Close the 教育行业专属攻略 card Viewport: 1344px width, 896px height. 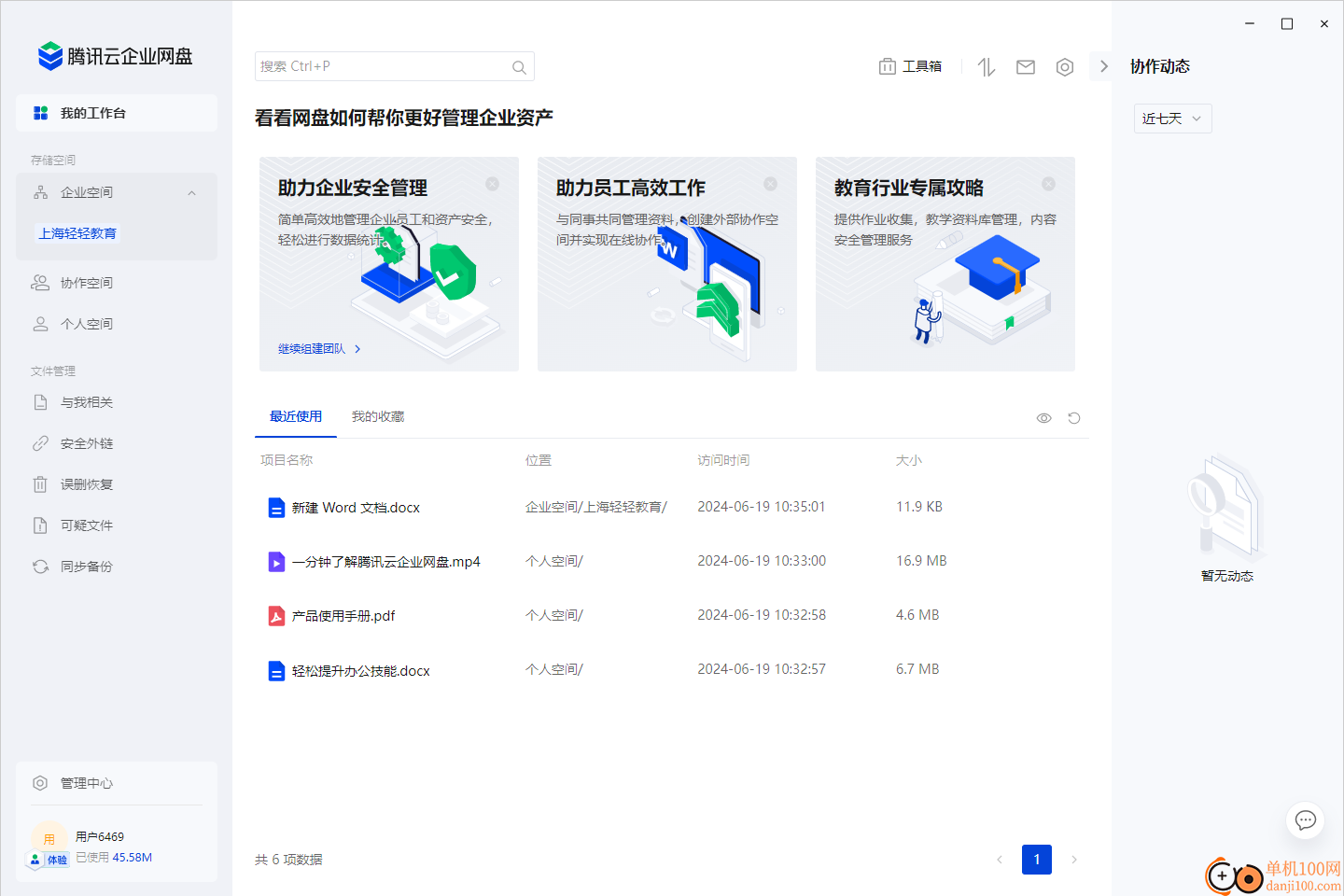[x=1048, y=184]
